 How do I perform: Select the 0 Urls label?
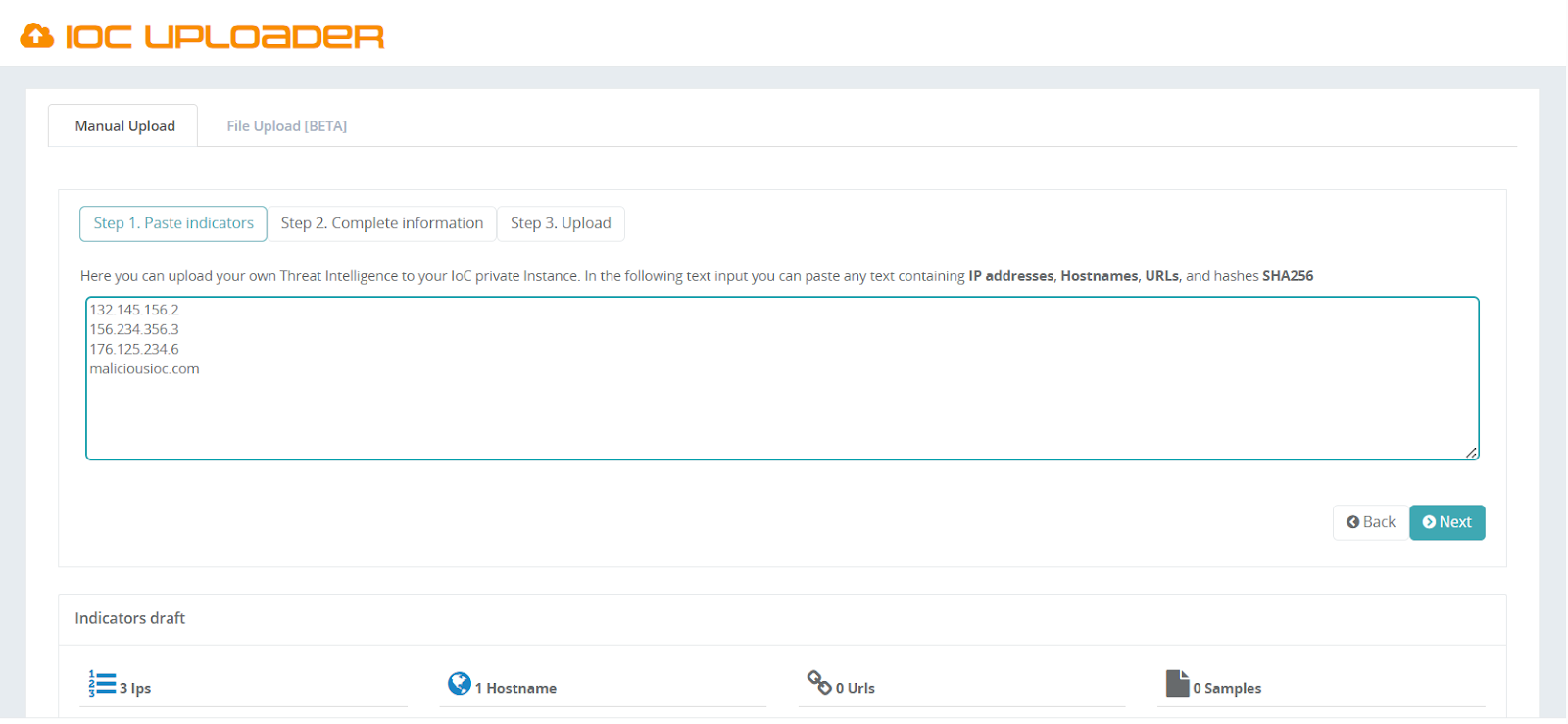(x=855, y=689)
